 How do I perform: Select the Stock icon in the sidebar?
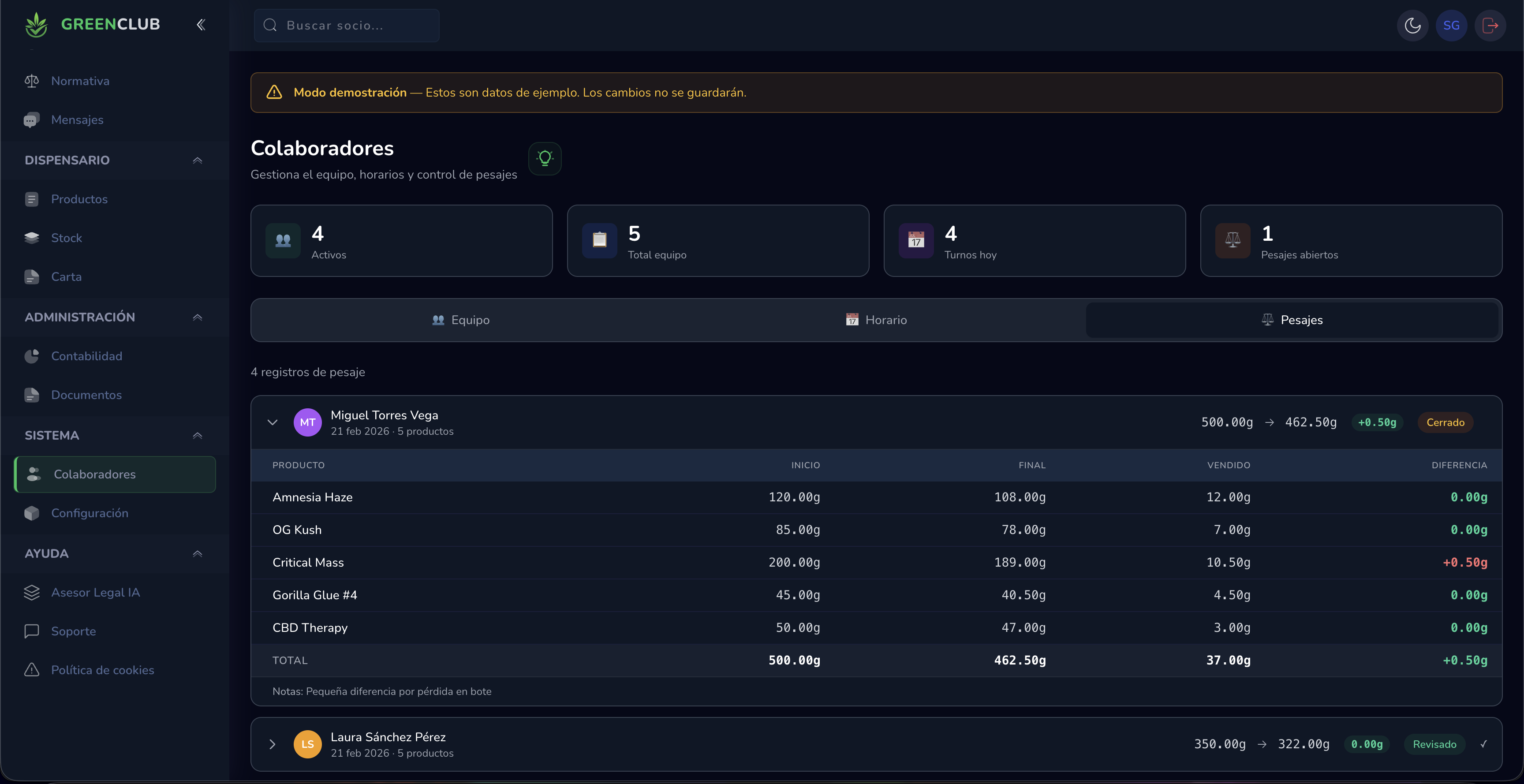tap(32, 237)
